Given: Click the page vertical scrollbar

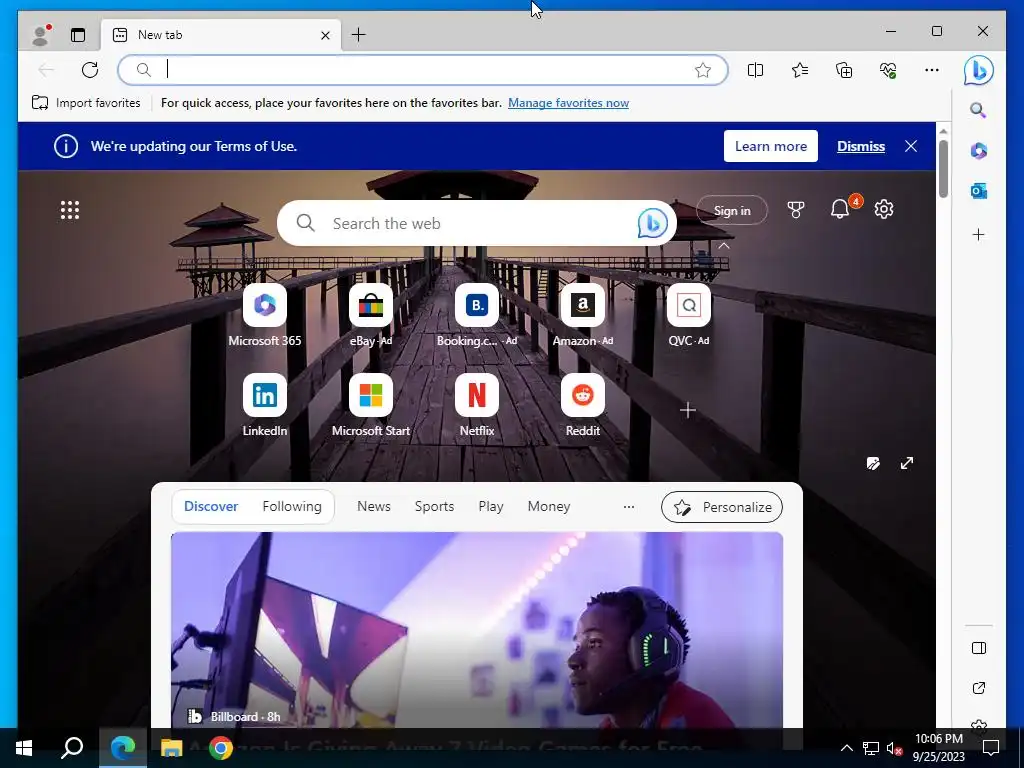Looking at the screenshot, I should (x=943, y=167).
